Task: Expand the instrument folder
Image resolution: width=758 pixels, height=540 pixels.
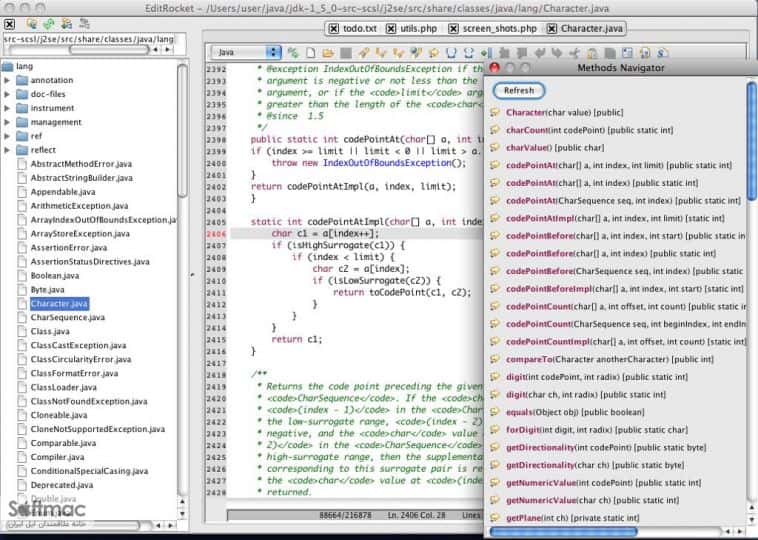Action: pos(7,108)
